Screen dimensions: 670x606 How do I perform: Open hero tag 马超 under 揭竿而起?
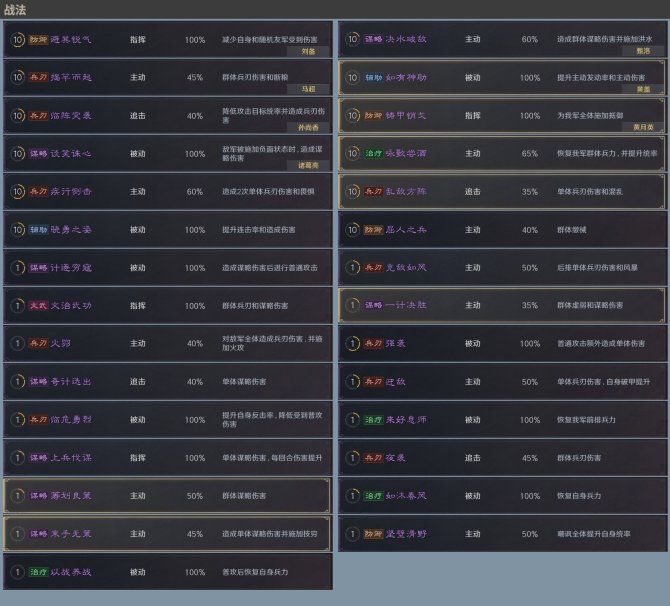[x=308, y=89]
